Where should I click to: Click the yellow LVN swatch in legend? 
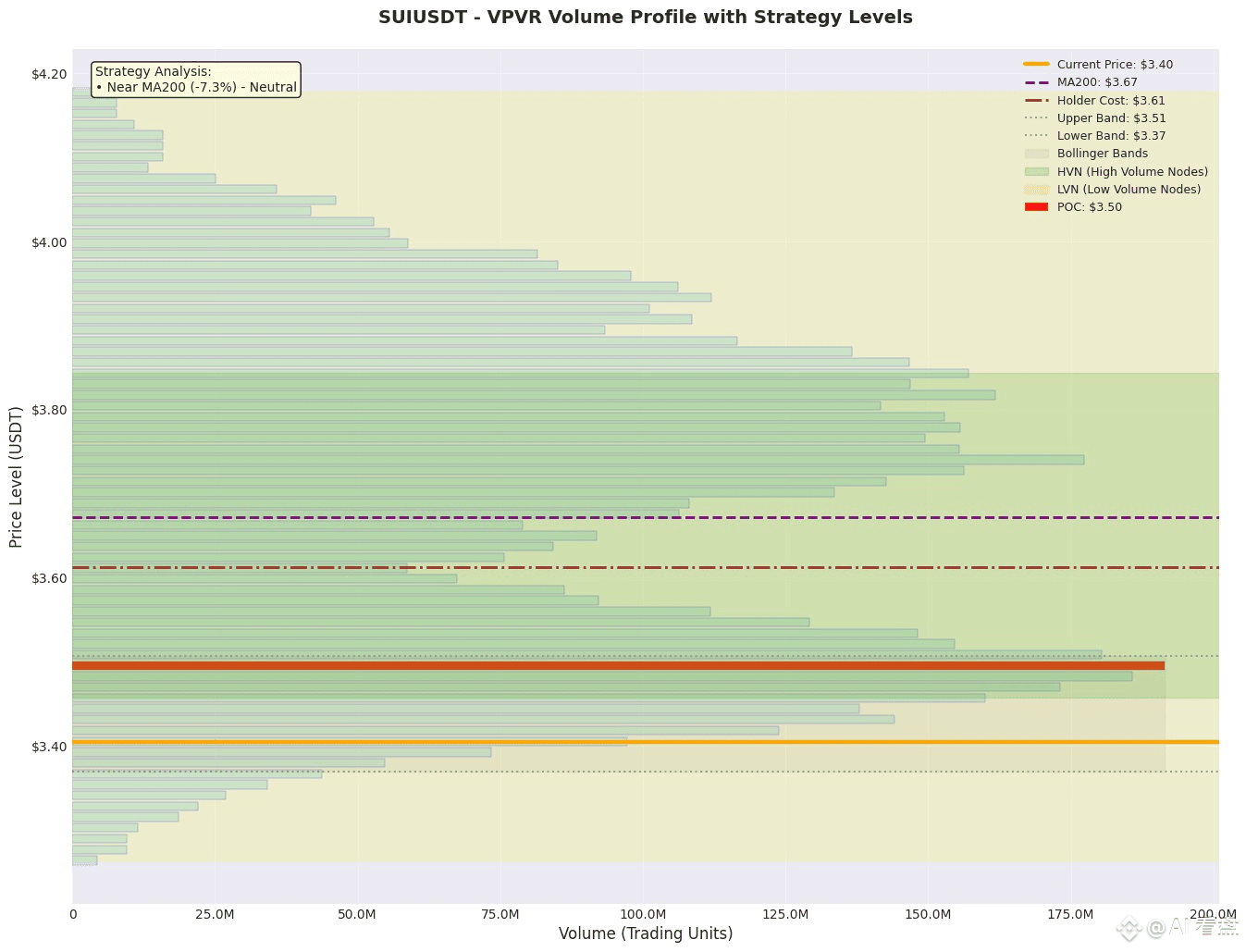point(1036,189)
